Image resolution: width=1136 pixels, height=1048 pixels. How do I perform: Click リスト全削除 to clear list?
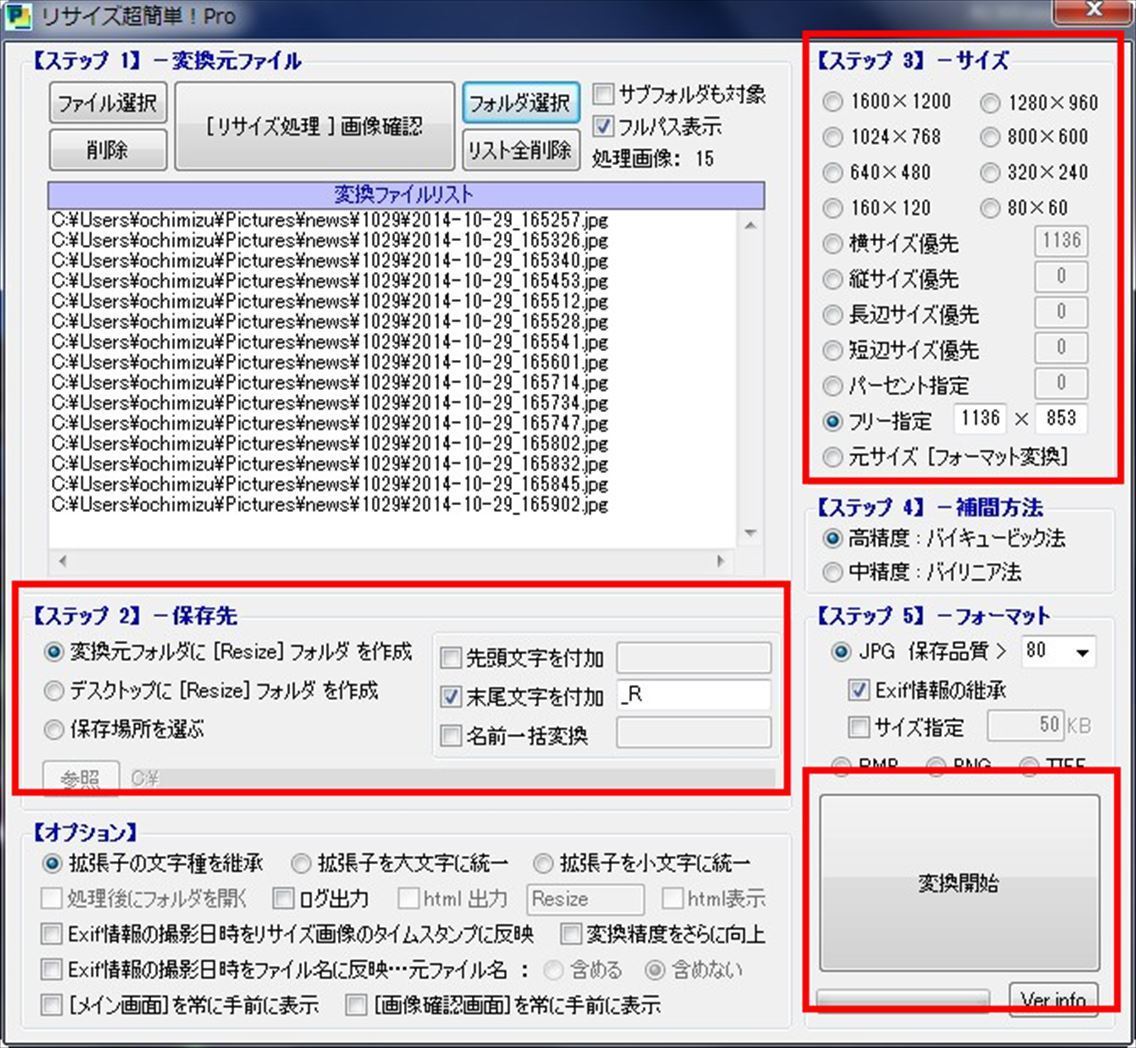click(x=520, y=150)
